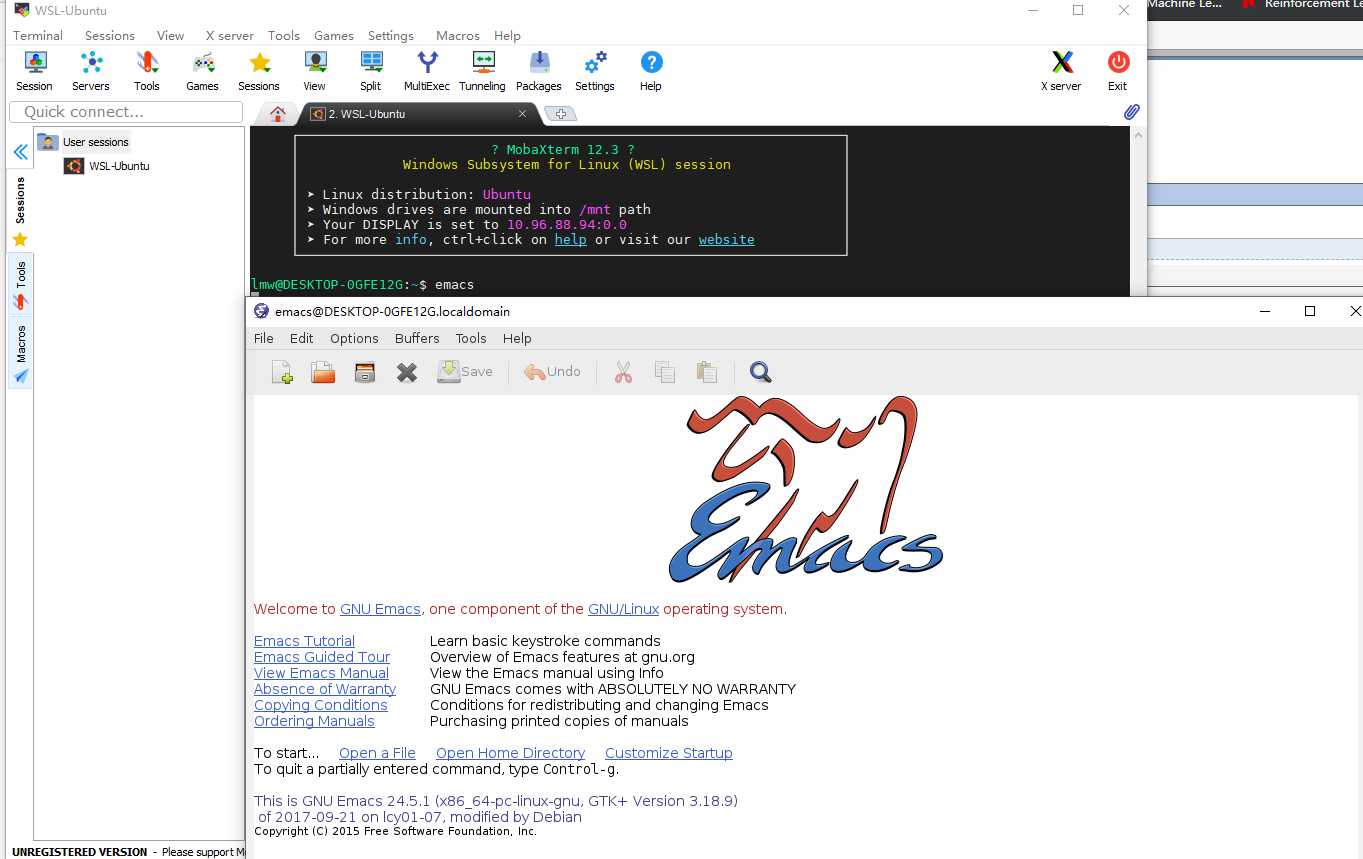Click the GNU/Linux link in welcome line
This screenshot has height=859, width=1363.
[623, 609]
